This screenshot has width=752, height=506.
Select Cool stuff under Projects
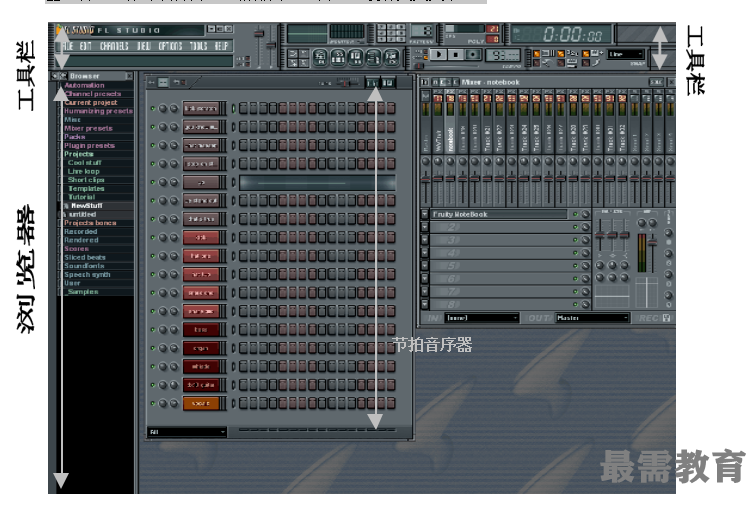pyautogui.click(x=84, y=163)
